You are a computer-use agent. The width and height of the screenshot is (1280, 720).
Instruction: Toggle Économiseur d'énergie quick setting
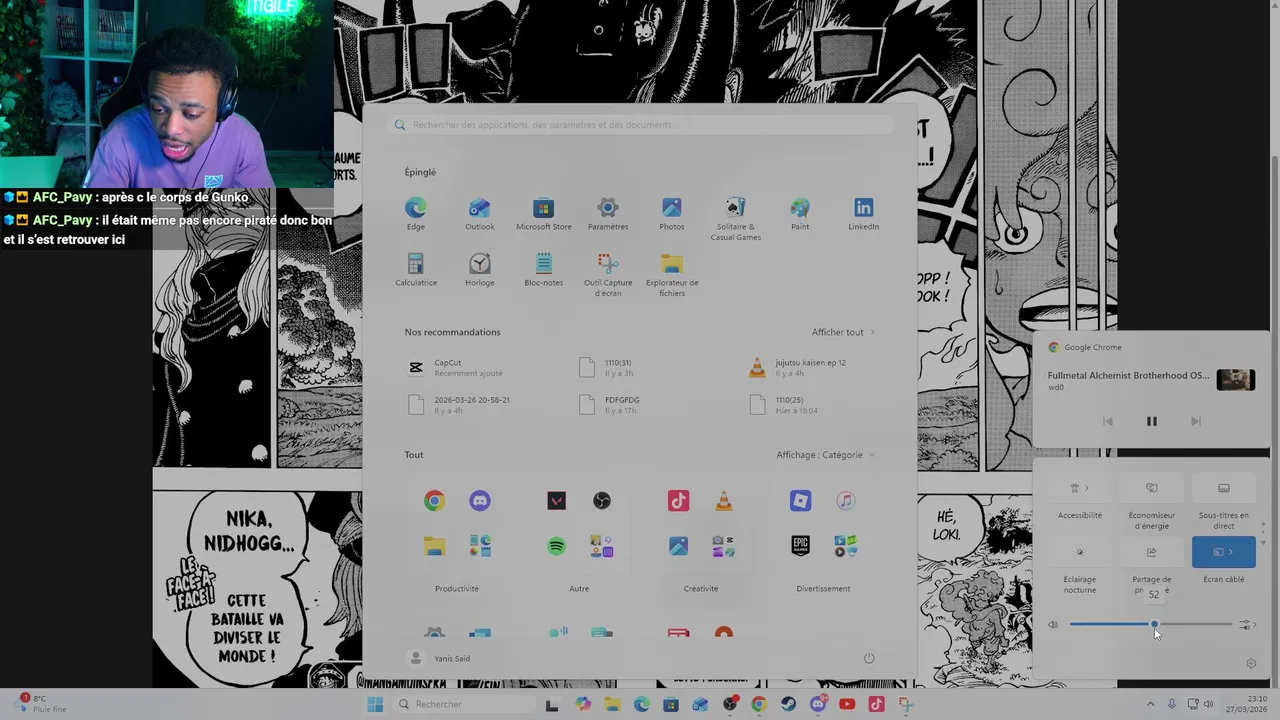[1152, 488]
